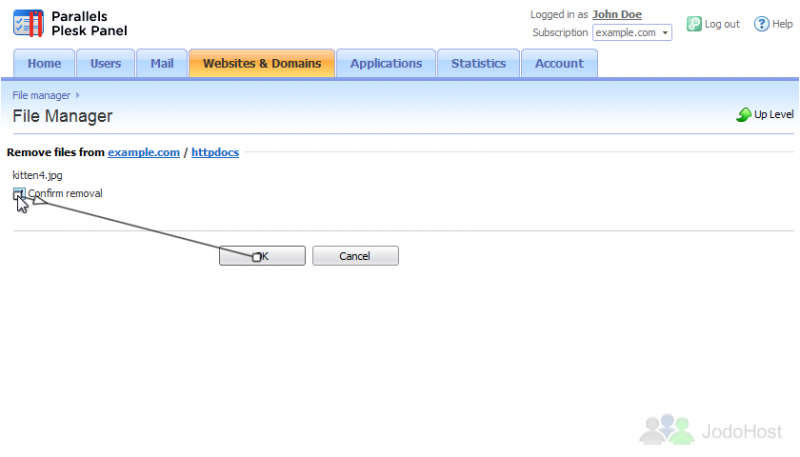Click the Log out text link
The height and width of the screenshot is (457, 800).
722,24
